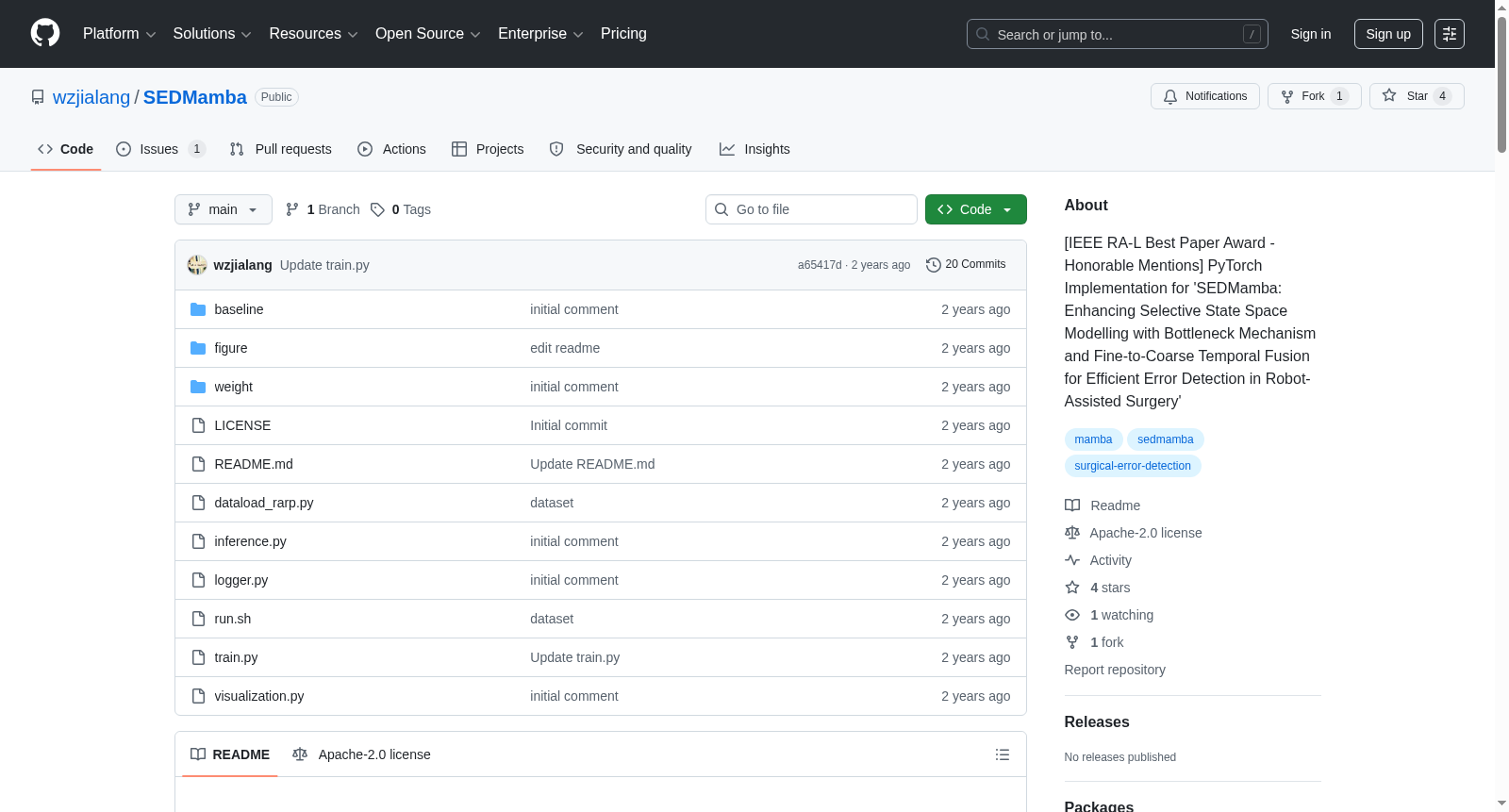Click the README.md file icon
This screenshot has height=812, width=1509.
[198, 464]
